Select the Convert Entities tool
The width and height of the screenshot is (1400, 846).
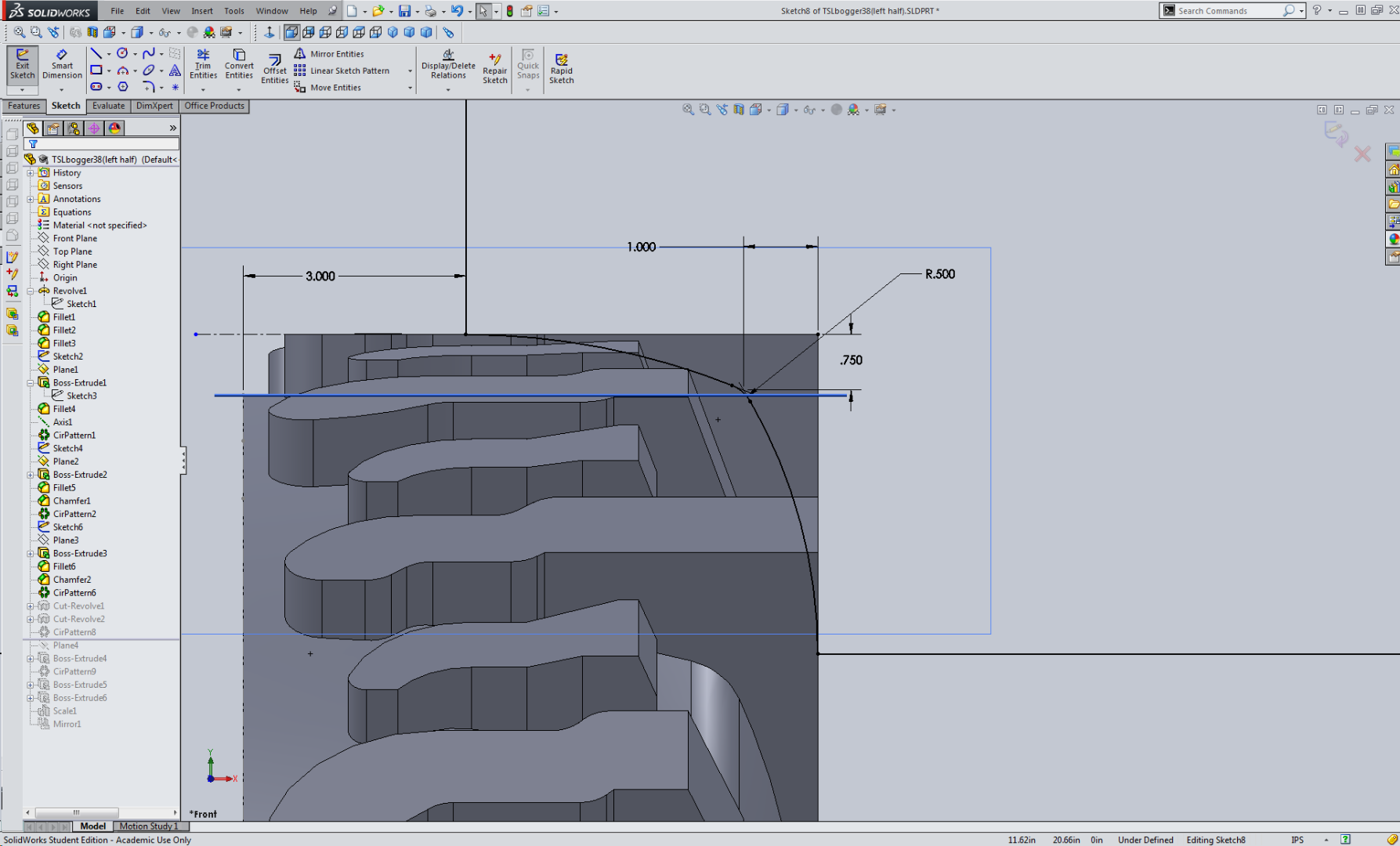coord(239,67)
